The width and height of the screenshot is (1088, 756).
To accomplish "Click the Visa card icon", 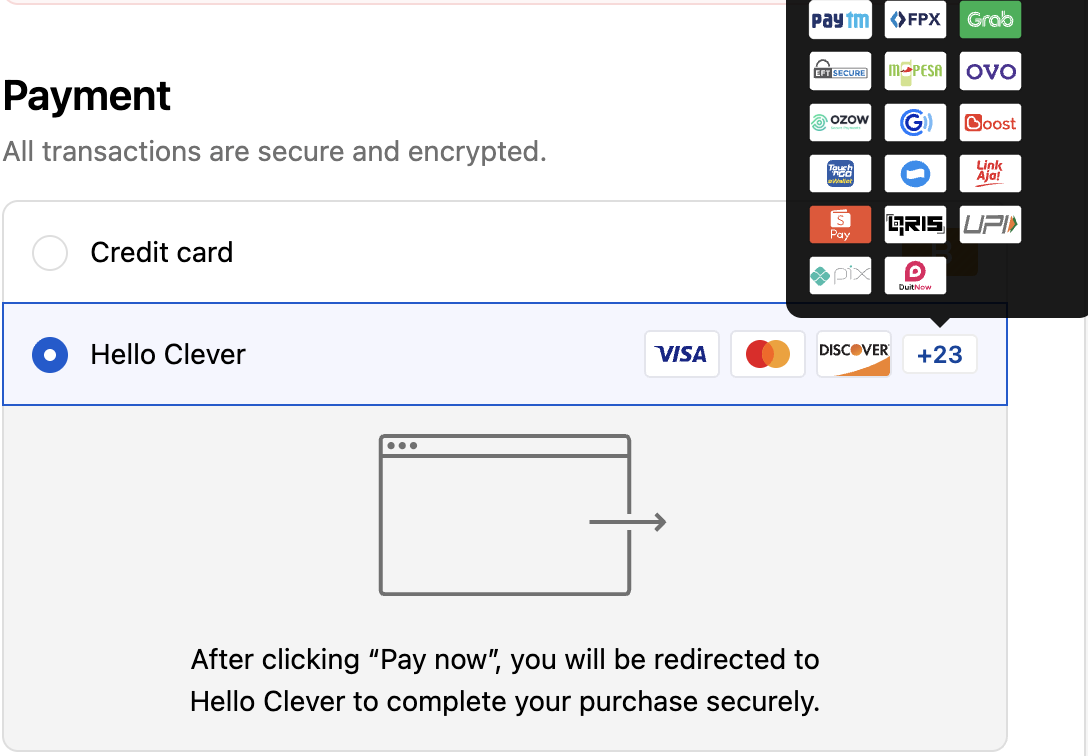I will click(x=681, y=354).
